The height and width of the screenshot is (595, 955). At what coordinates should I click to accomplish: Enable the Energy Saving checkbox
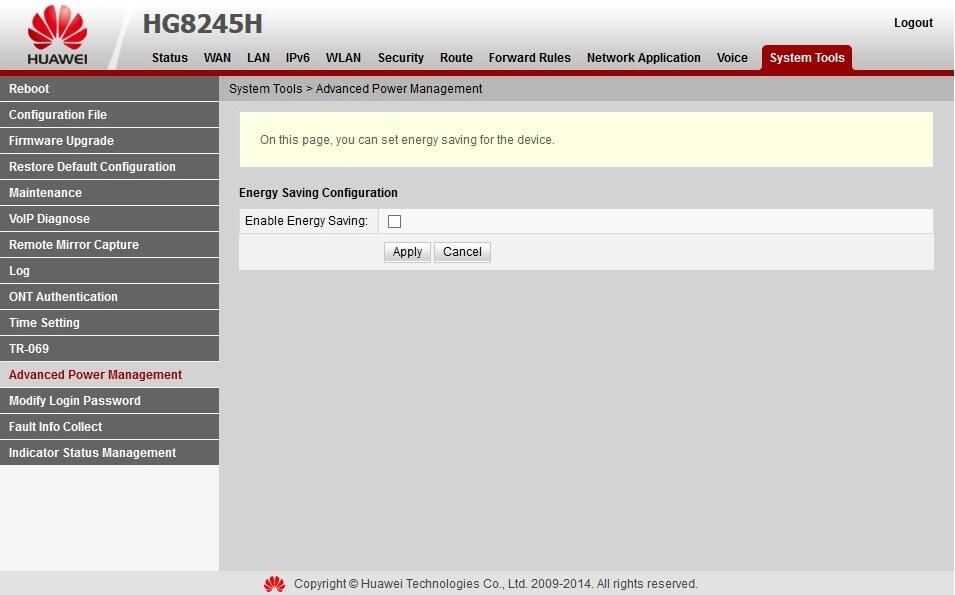(x=394, y=221)
